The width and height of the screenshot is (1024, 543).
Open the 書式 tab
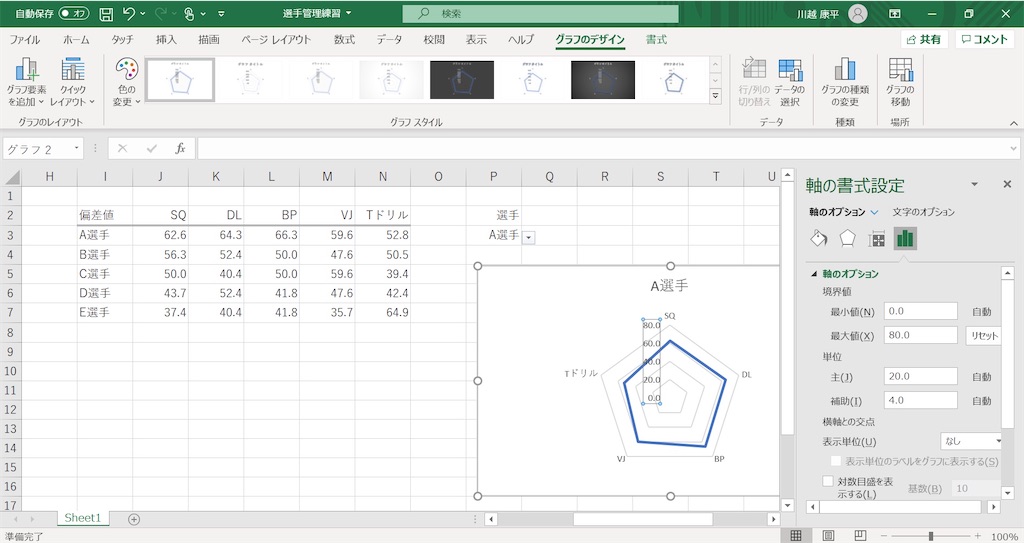656,39
